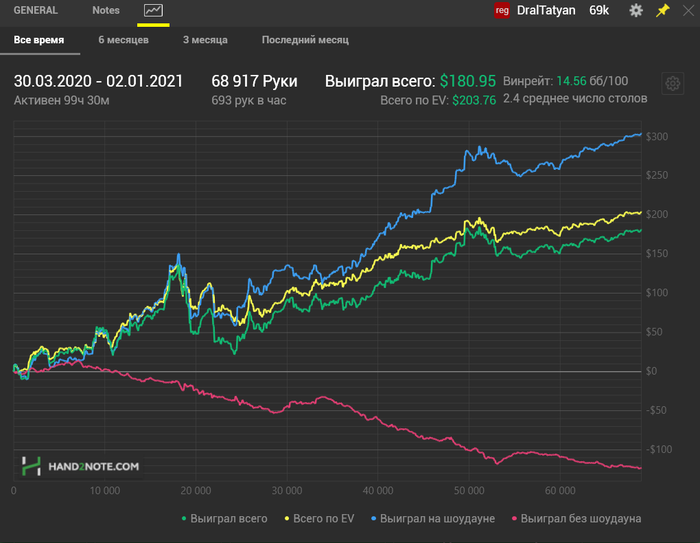Click the '693 рук в час' text
700x543 pixels.
coord(249,100)
